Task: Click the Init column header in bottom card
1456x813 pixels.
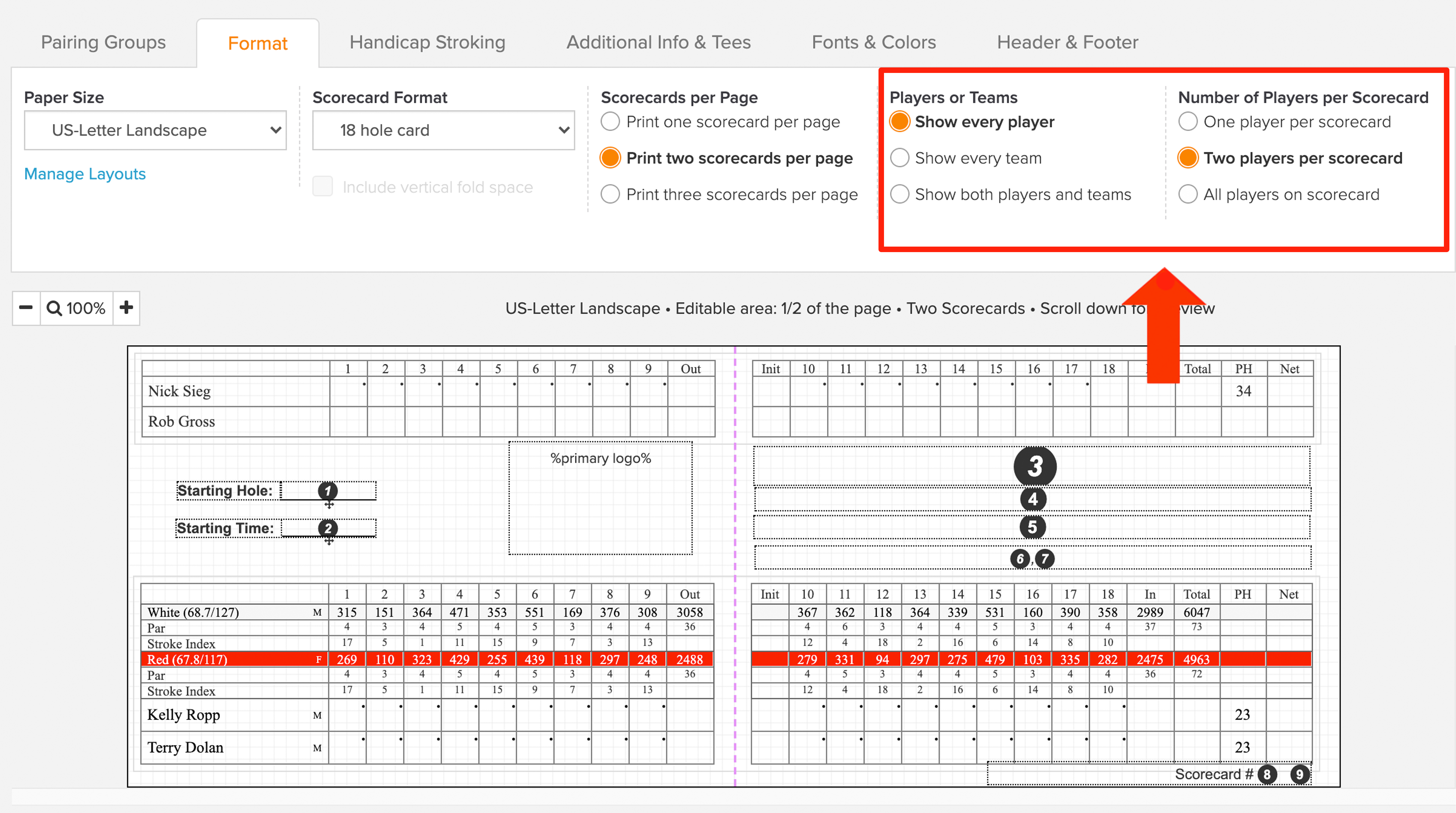Action: (x=769, y=594)
